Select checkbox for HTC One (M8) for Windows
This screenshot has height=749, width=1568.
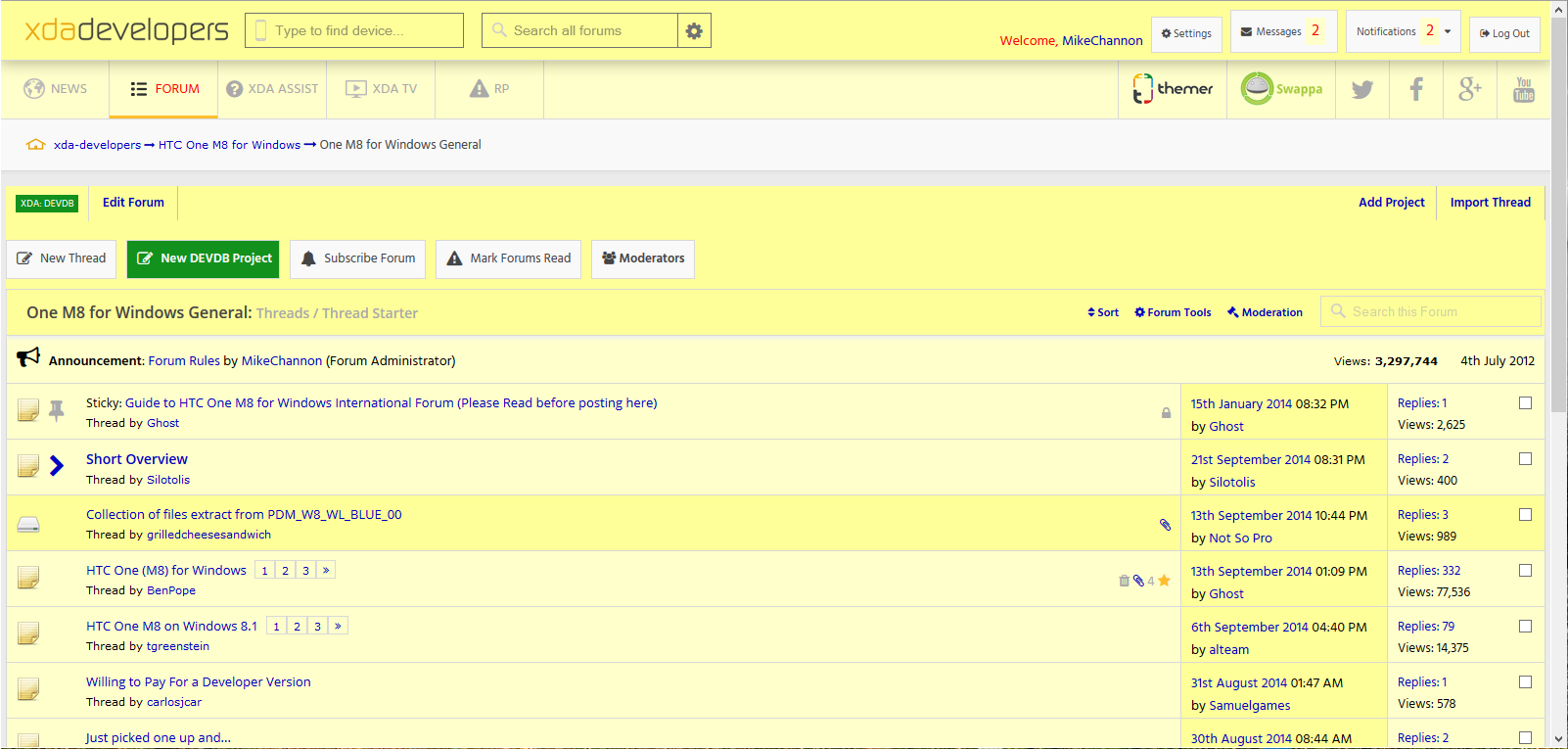pyautogui.click(x=1525, y=570)
